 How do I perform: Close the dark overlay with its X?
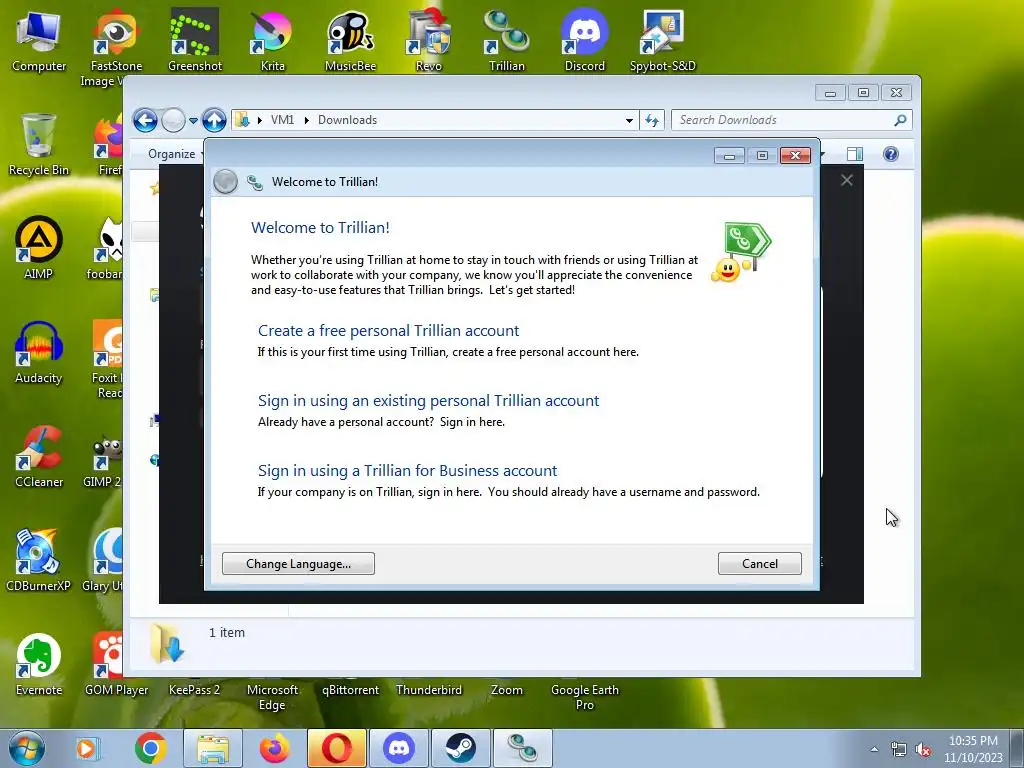846,180
